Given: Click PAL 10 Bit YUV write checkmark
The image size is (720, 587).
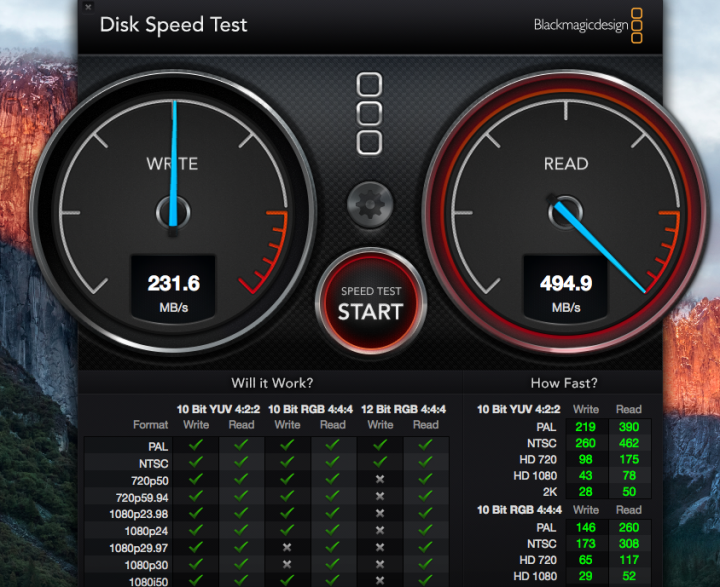Looking at the screenshot, I should pos(196,445).
